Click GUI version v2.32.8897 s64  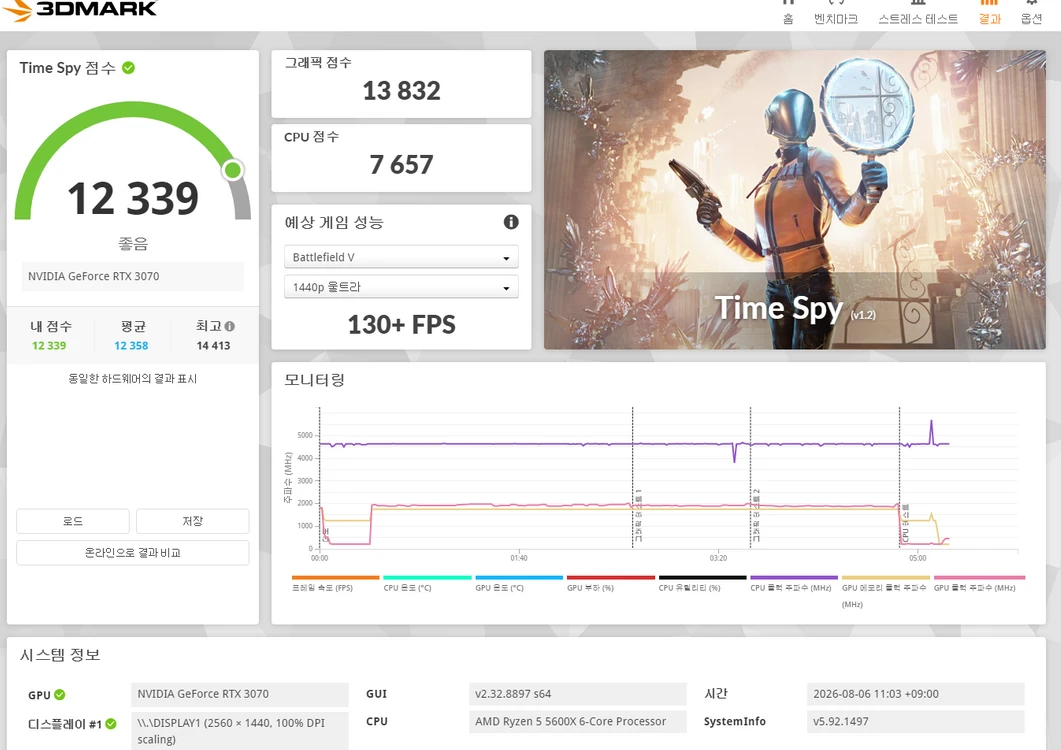tap(577, 694)
